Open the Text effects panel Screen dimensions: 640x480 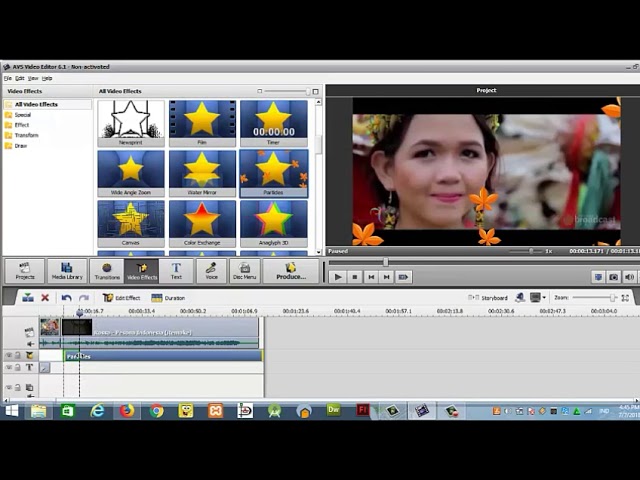[176, 271]
